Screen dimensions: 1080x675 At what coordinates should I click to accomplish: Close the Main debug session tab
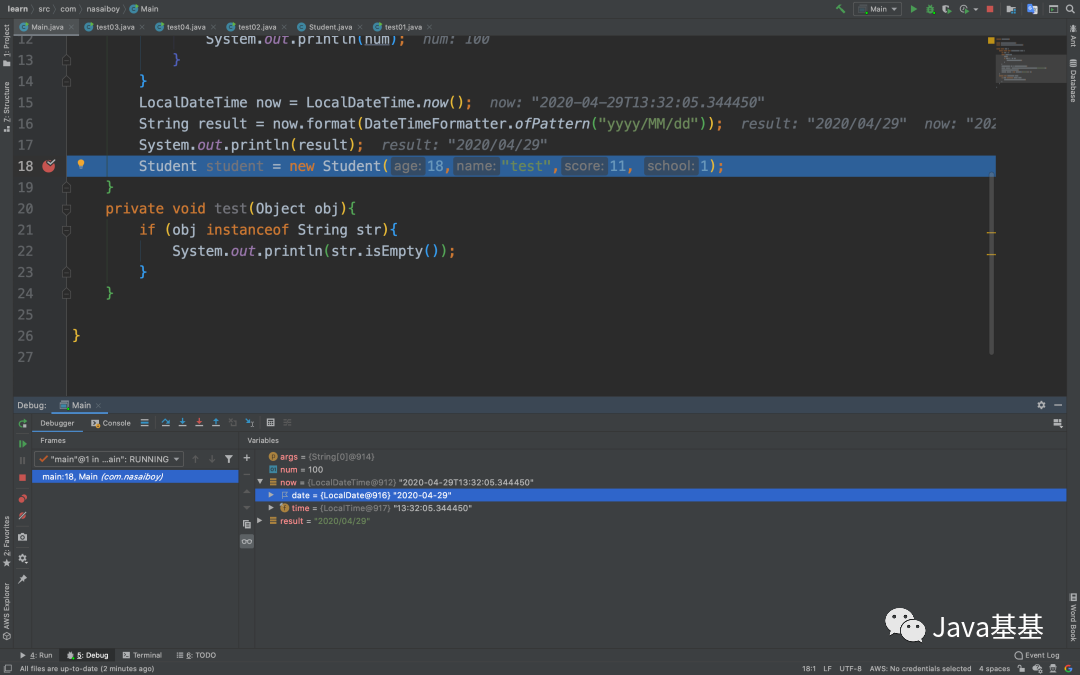pos(98,406)
